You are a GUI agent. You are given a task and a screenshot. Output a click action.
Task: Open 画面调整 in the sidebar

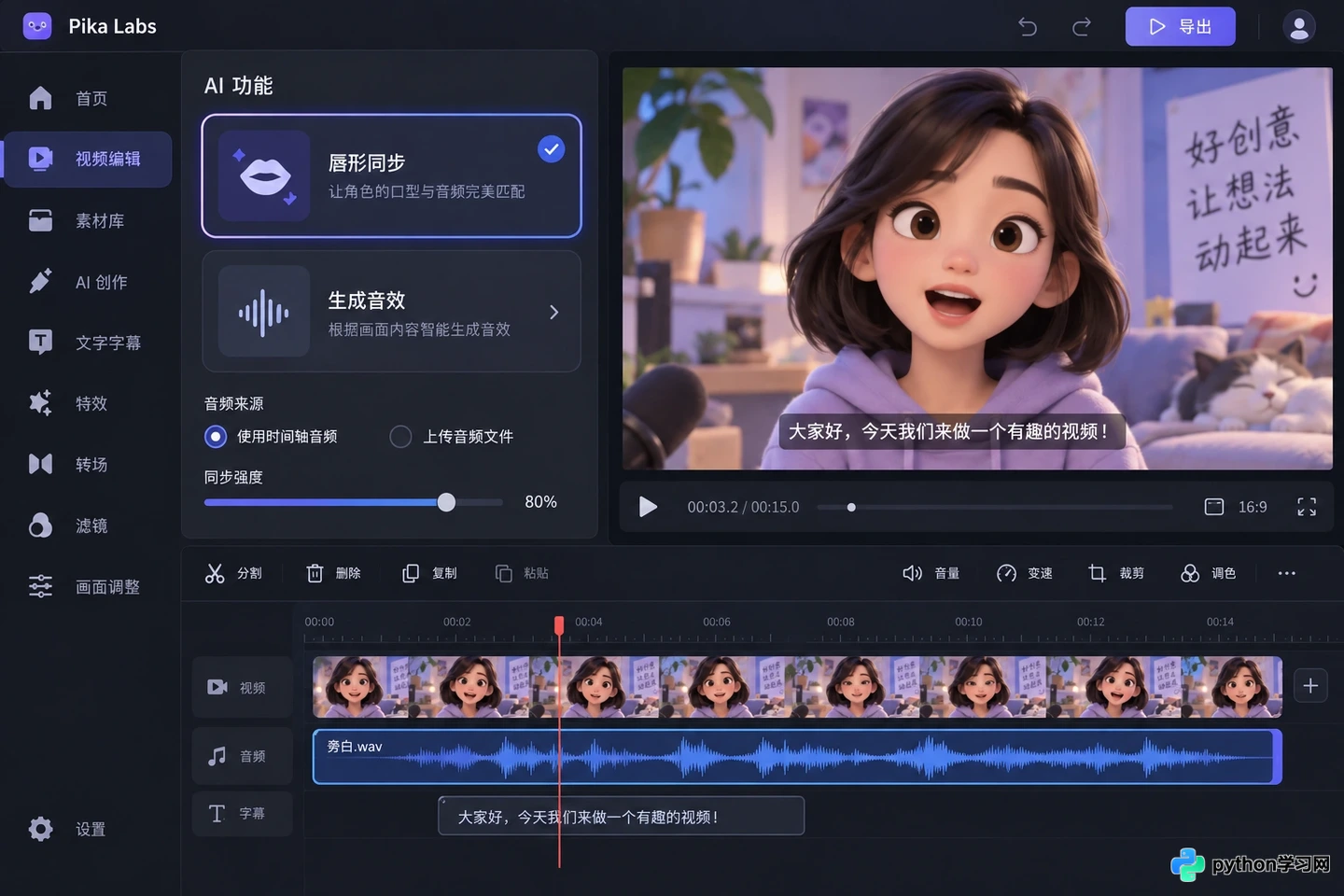point(88,586)
